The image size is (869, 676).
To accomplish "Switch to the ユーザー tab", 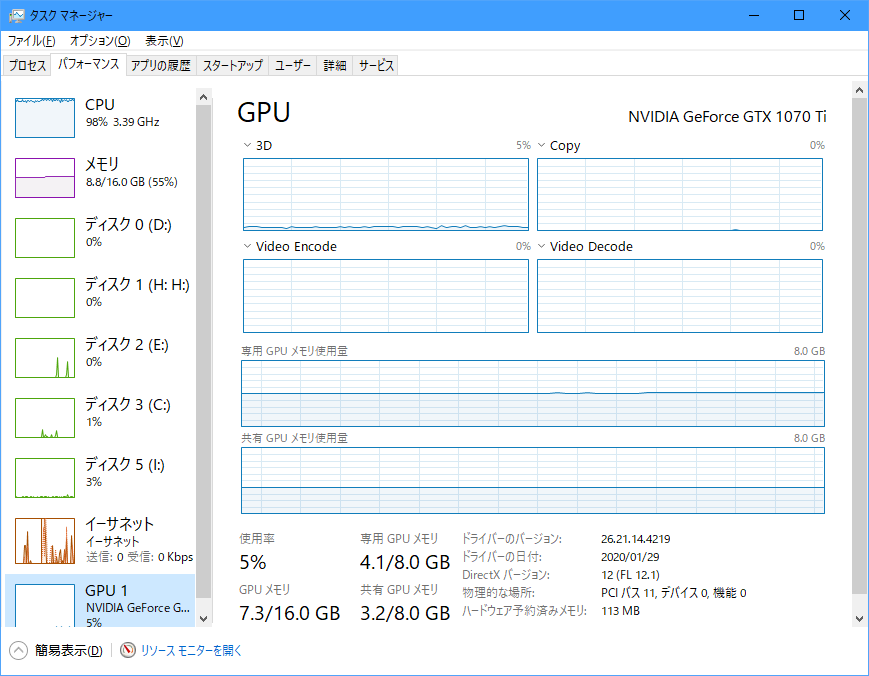I will 293,65.
